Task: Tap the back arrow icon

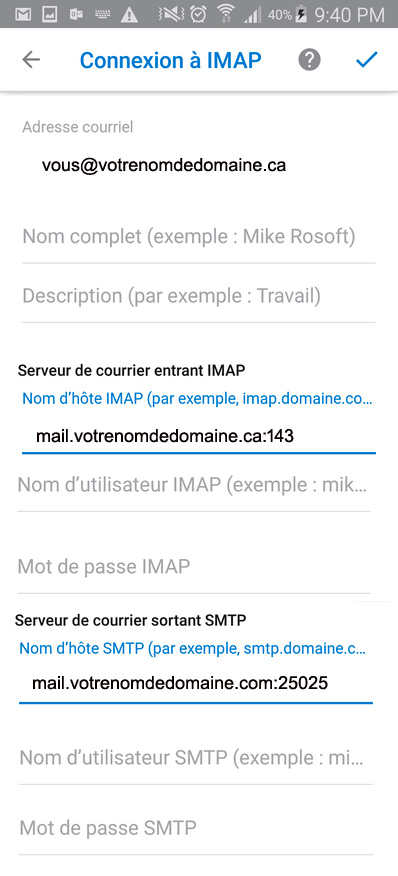Action: (x=31, y=60)
